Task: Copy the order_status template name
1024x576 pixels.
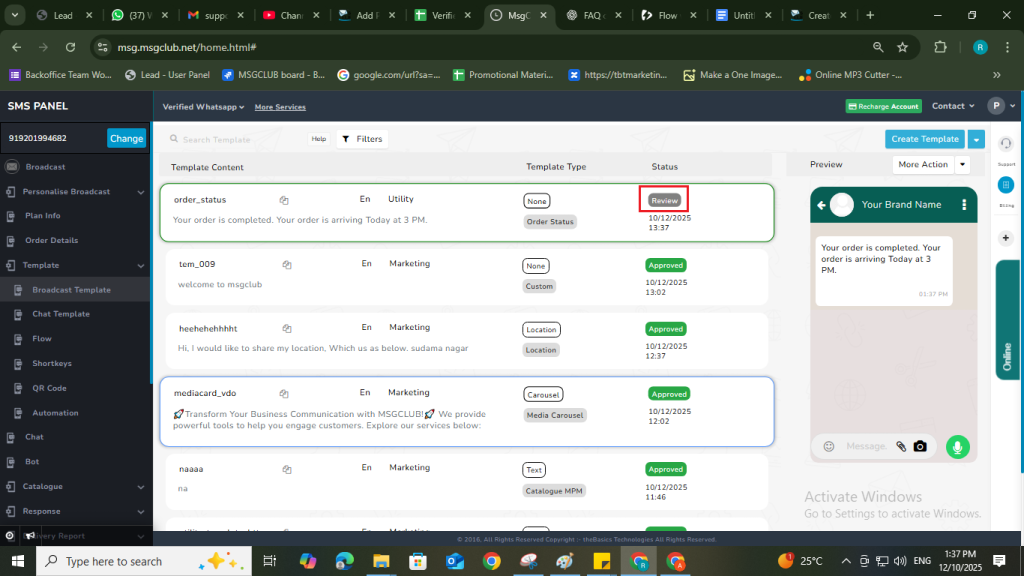Action: (284, 200)
